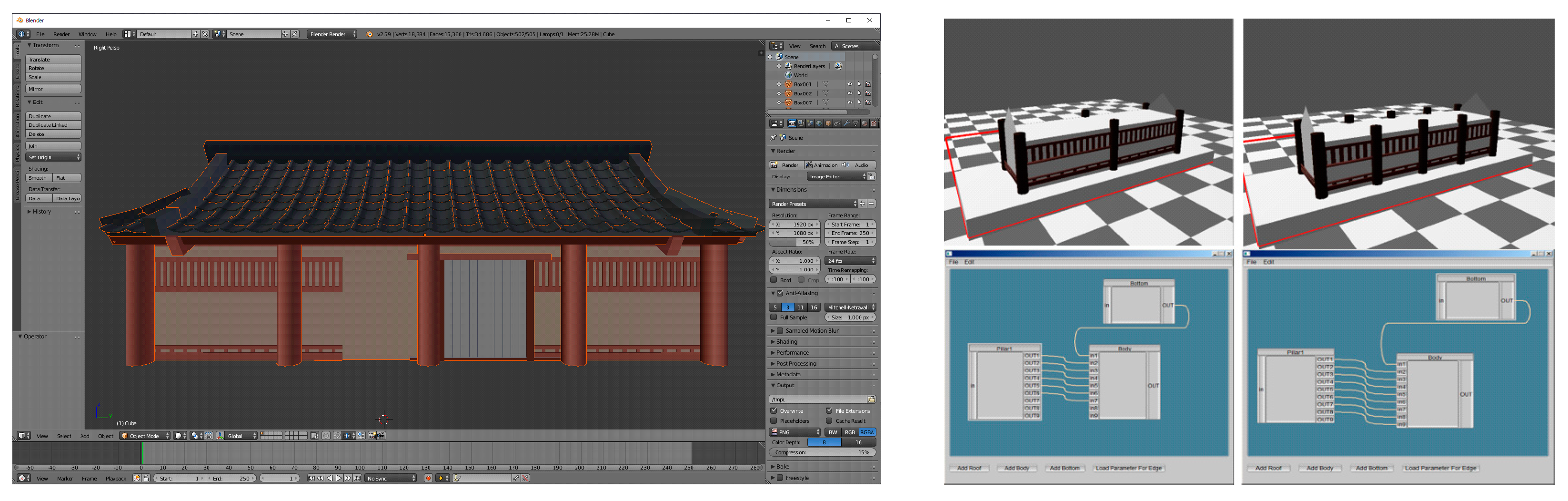
Task: Disable the Overwrite checkbox
Action: [x=774, y=411]
